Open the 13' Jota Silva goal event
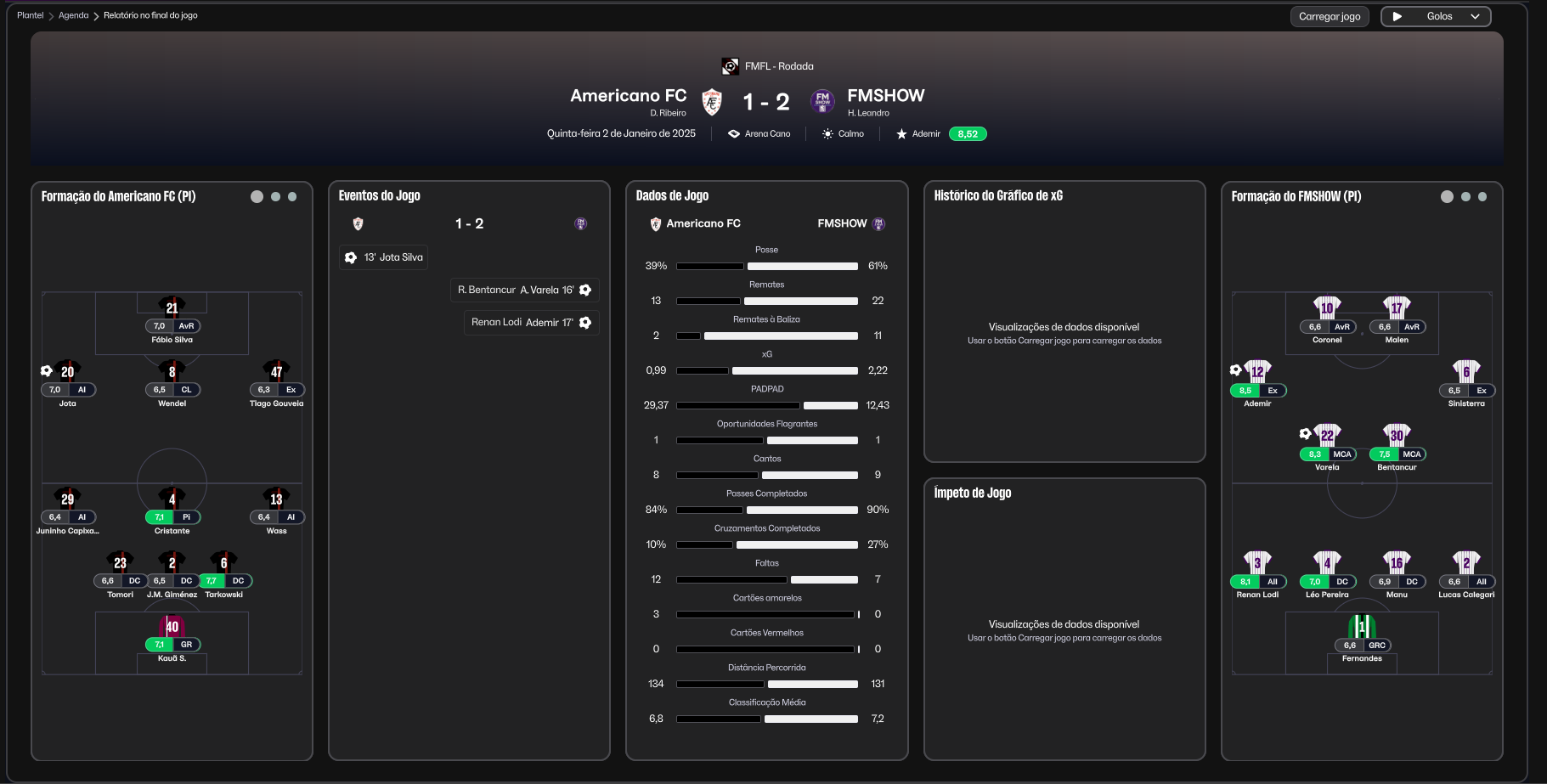 pos(383,257)
